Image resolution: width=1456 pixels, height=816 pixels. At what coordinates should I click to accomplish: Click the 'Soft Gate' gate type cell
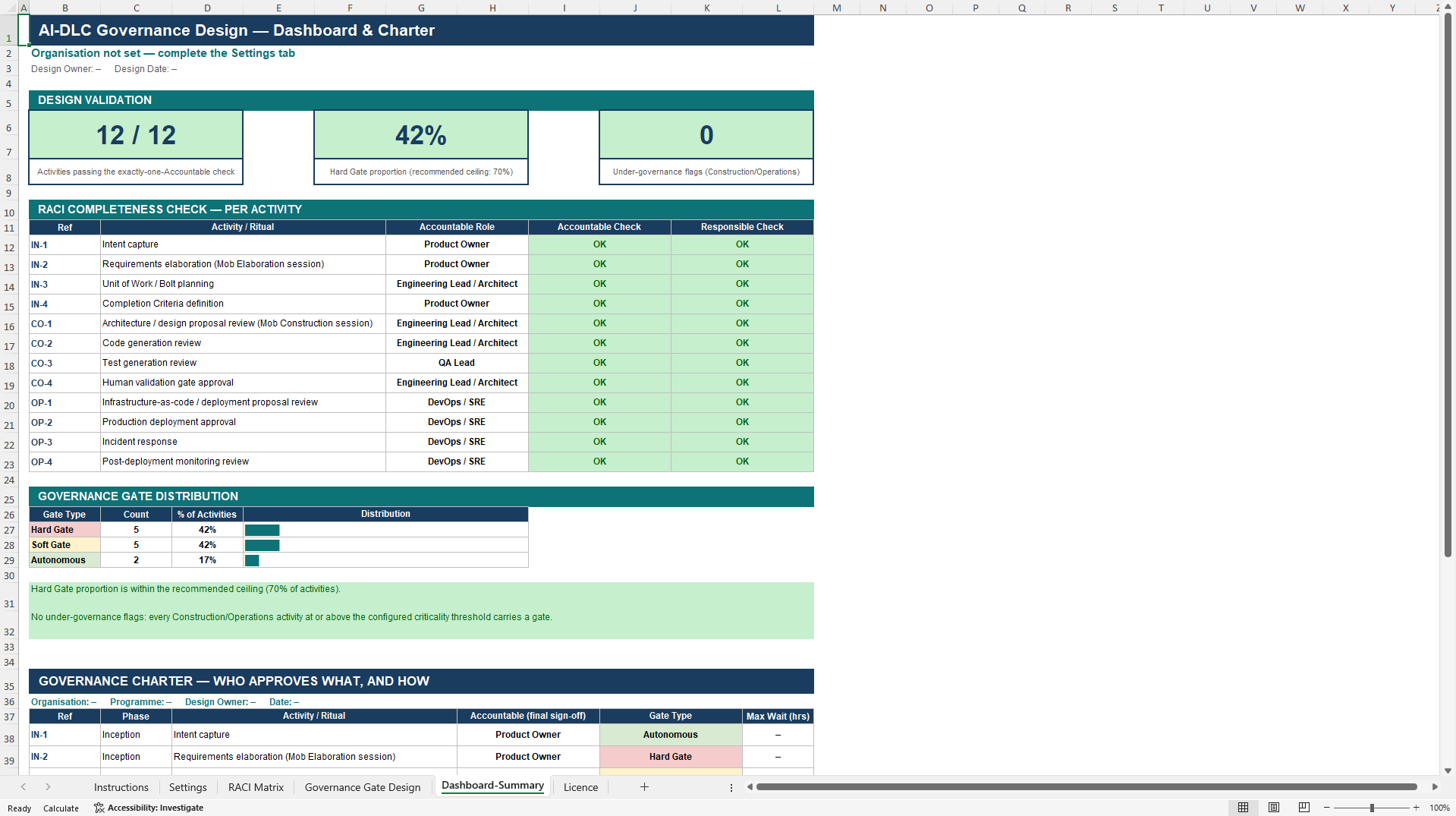tap(64, 545)
